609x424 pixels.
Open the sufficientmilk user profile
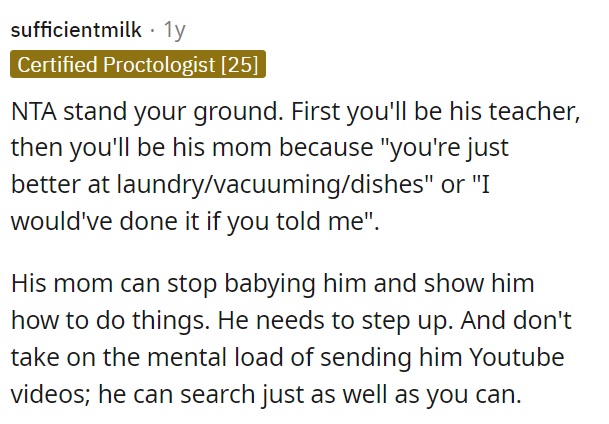coord(76,30)
